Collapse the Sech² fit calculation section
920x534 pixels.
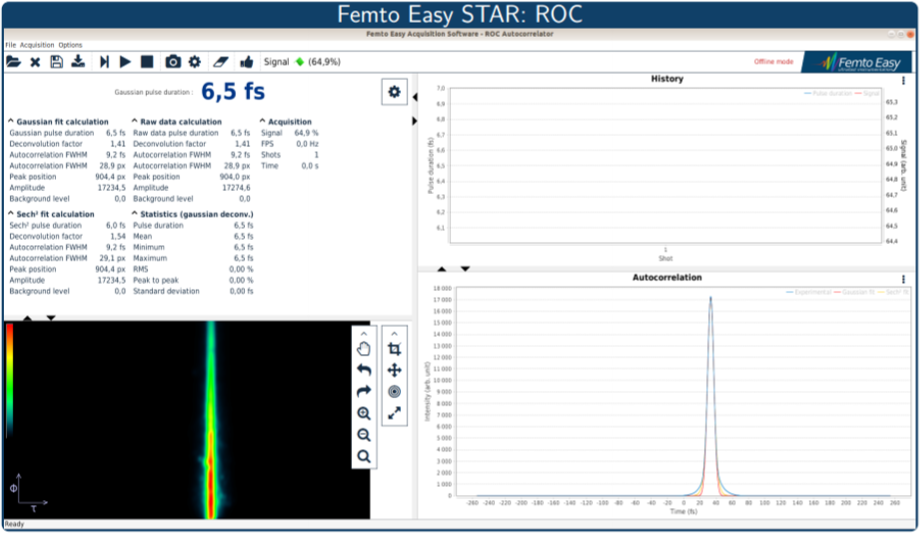11,214
